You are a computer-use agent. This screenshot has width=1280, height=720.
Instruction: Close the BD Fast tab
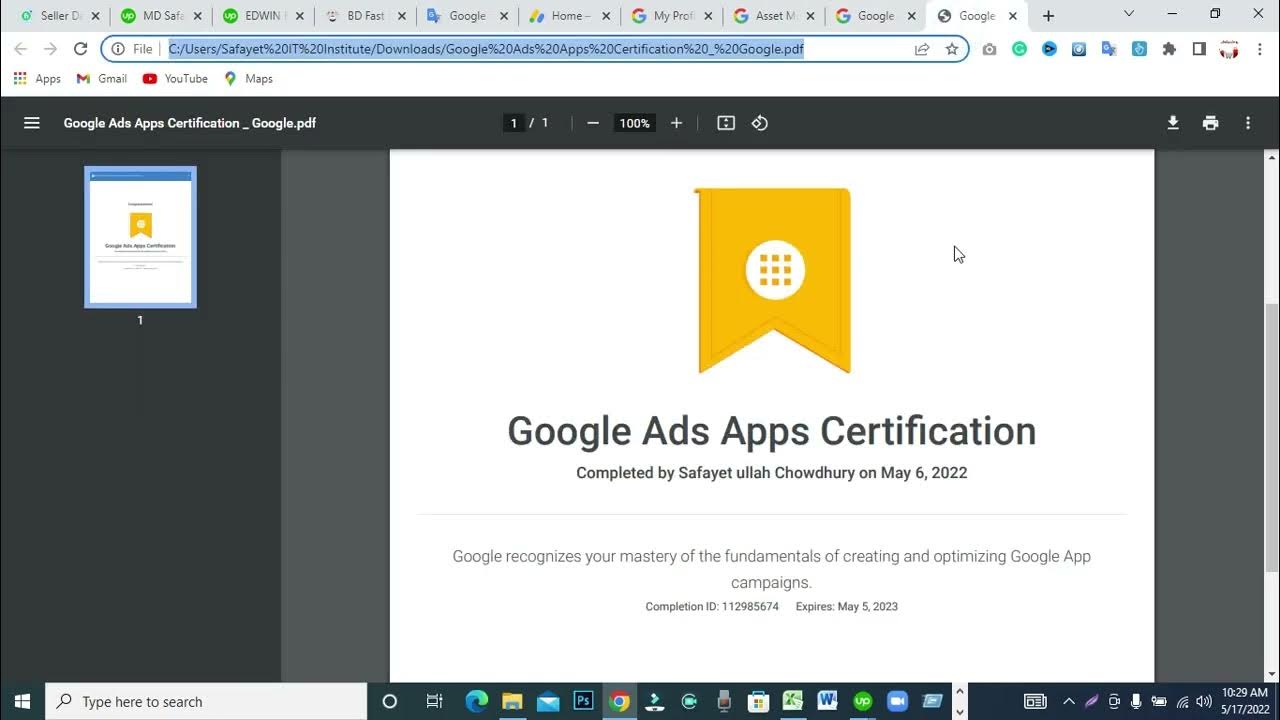(x=401, y=16)
